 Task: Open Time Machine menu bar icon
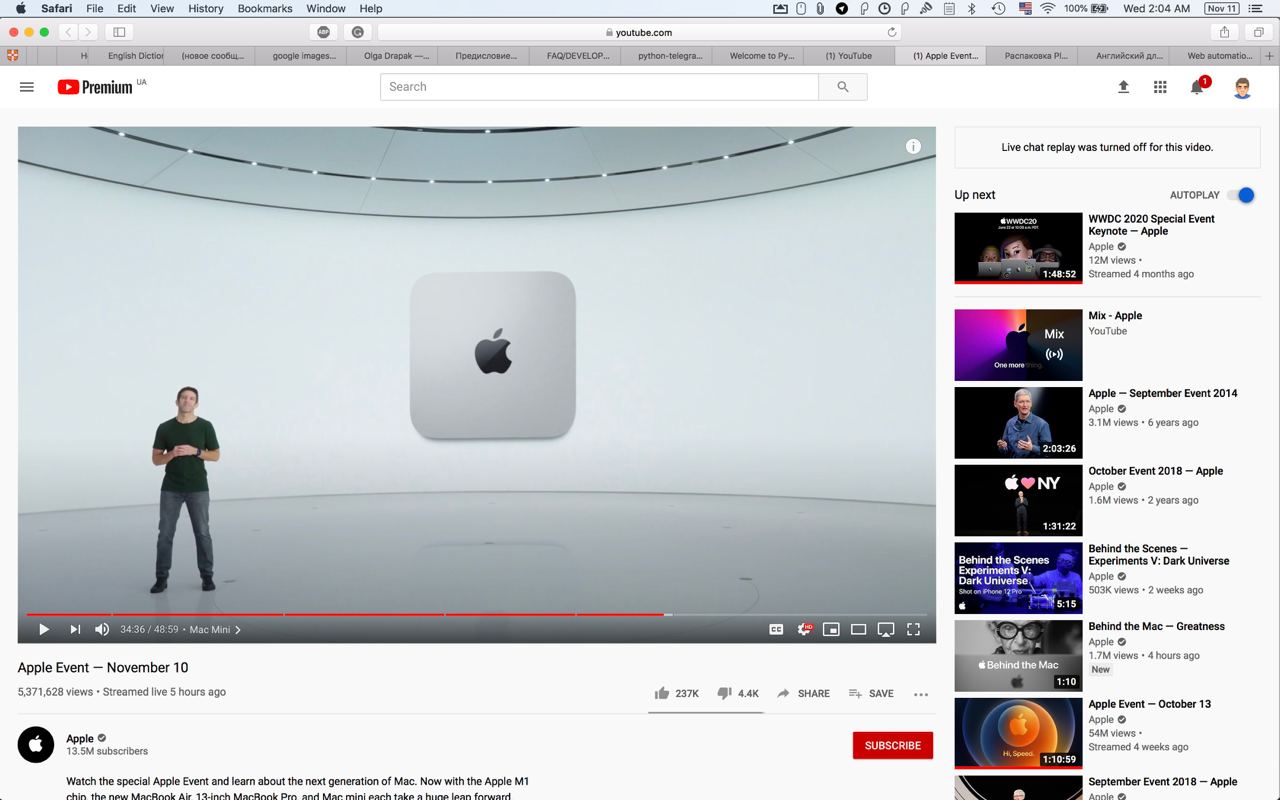[998, 8]
